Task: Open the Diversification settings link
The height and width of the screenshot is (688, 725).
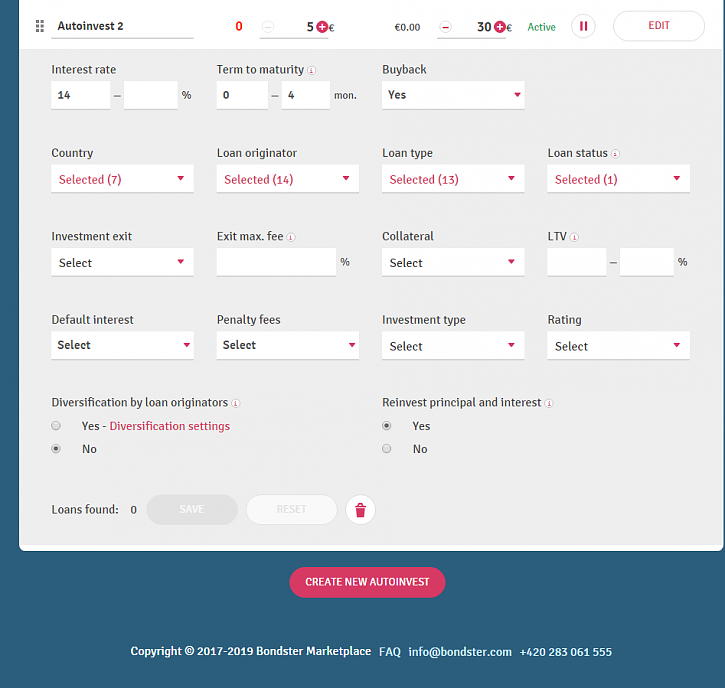Action: (x=169, y=426)
